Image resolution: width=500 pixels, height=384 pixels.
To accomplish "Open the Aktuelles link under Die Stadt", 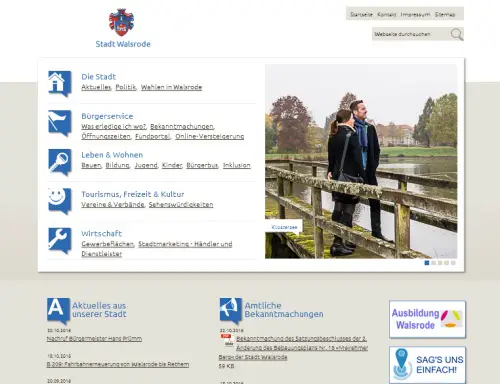I will 96,87.
